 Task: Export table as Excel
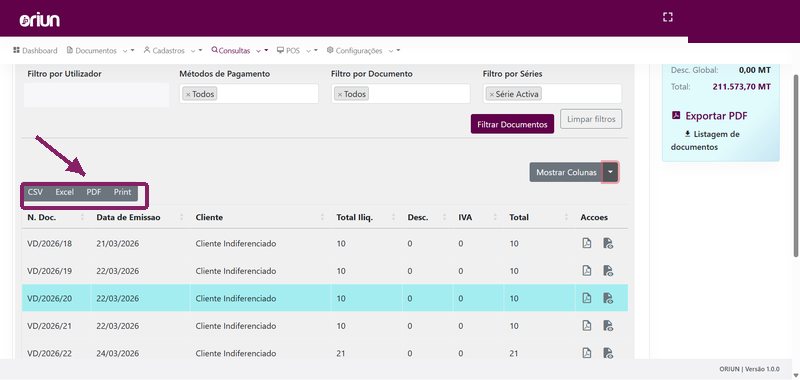pyautogui.click(x=65, y=192)
